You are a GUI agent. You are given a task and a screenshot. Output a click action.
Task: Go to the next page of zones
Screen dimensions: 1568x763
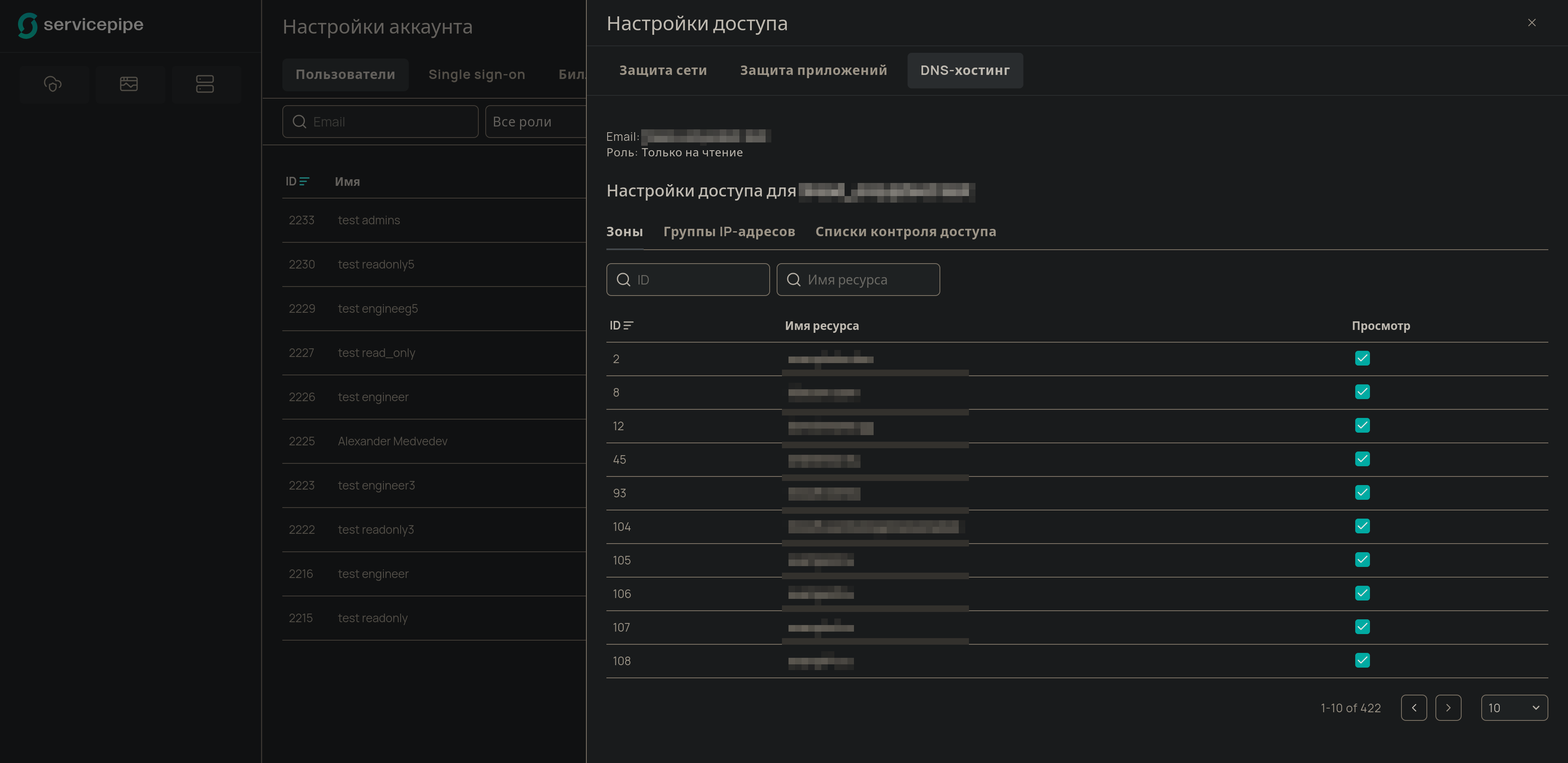click(x=1449, y=707)
